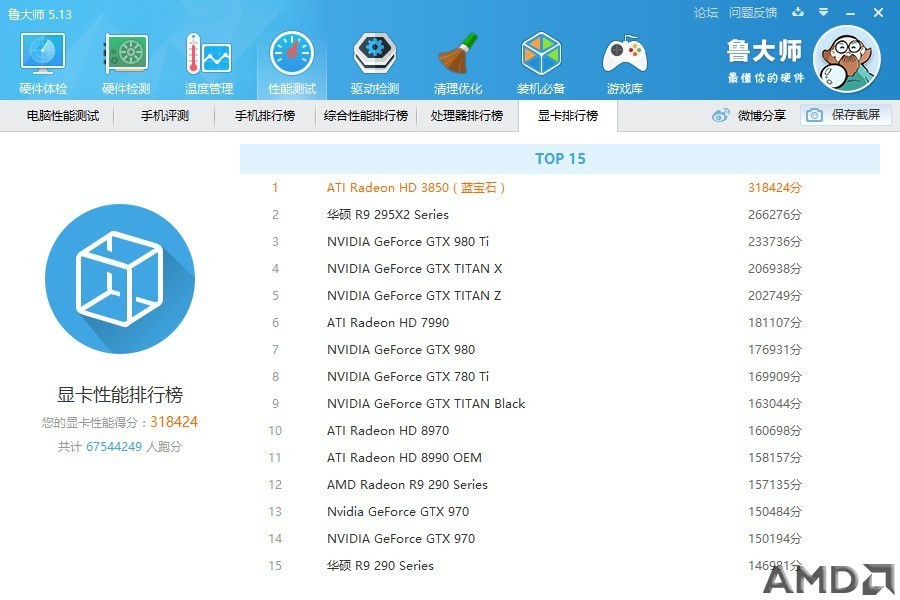
Task: Select the 性能测试 performance test icon
Action: pos(292,55)
